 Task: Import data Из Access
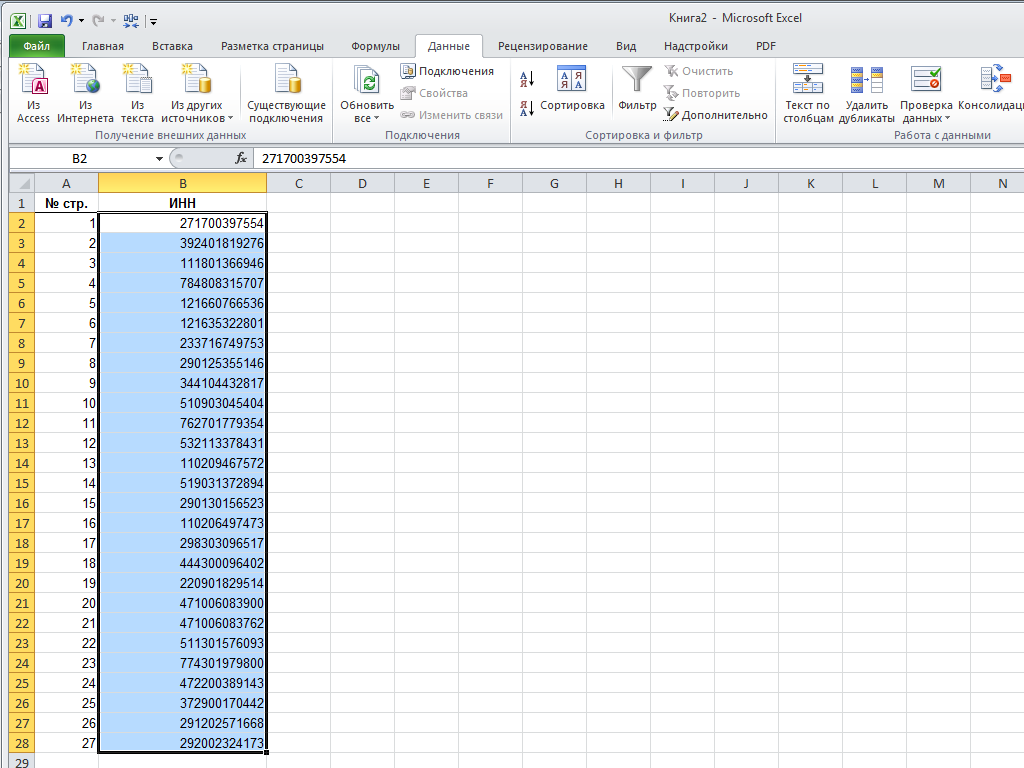coord(33,93)
